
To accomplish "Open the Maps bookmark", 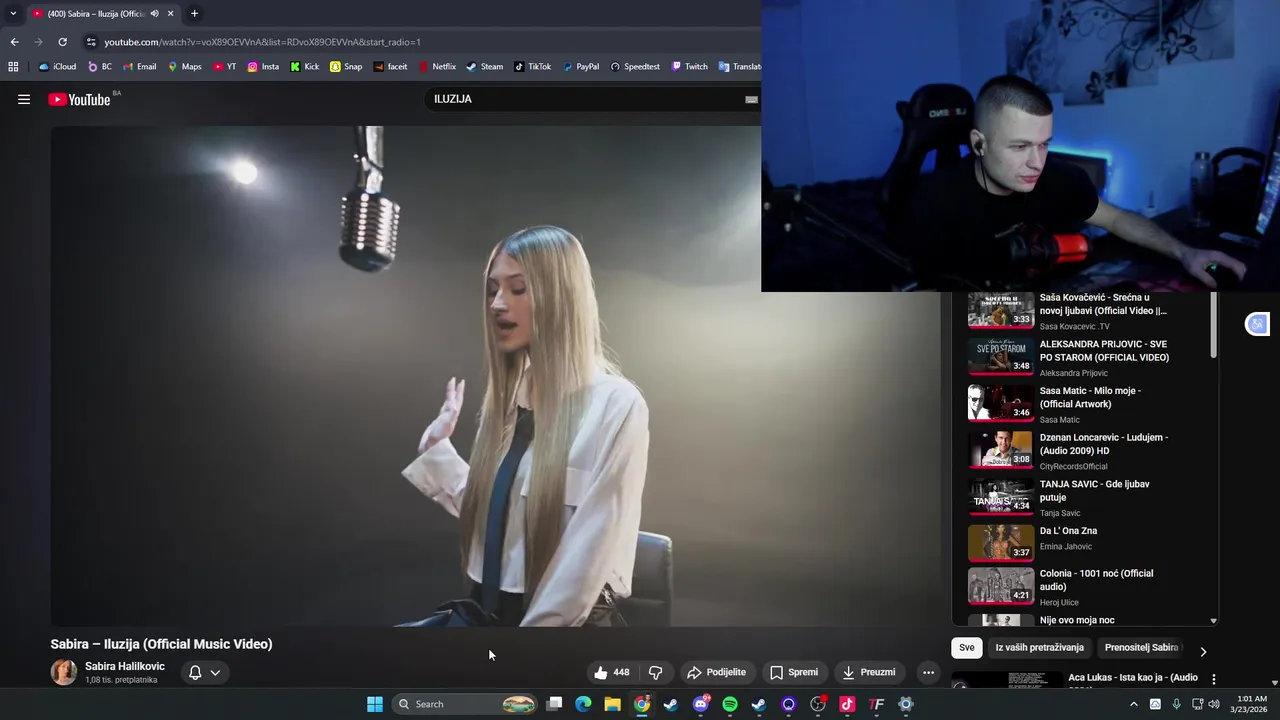I will click(185, 67).
